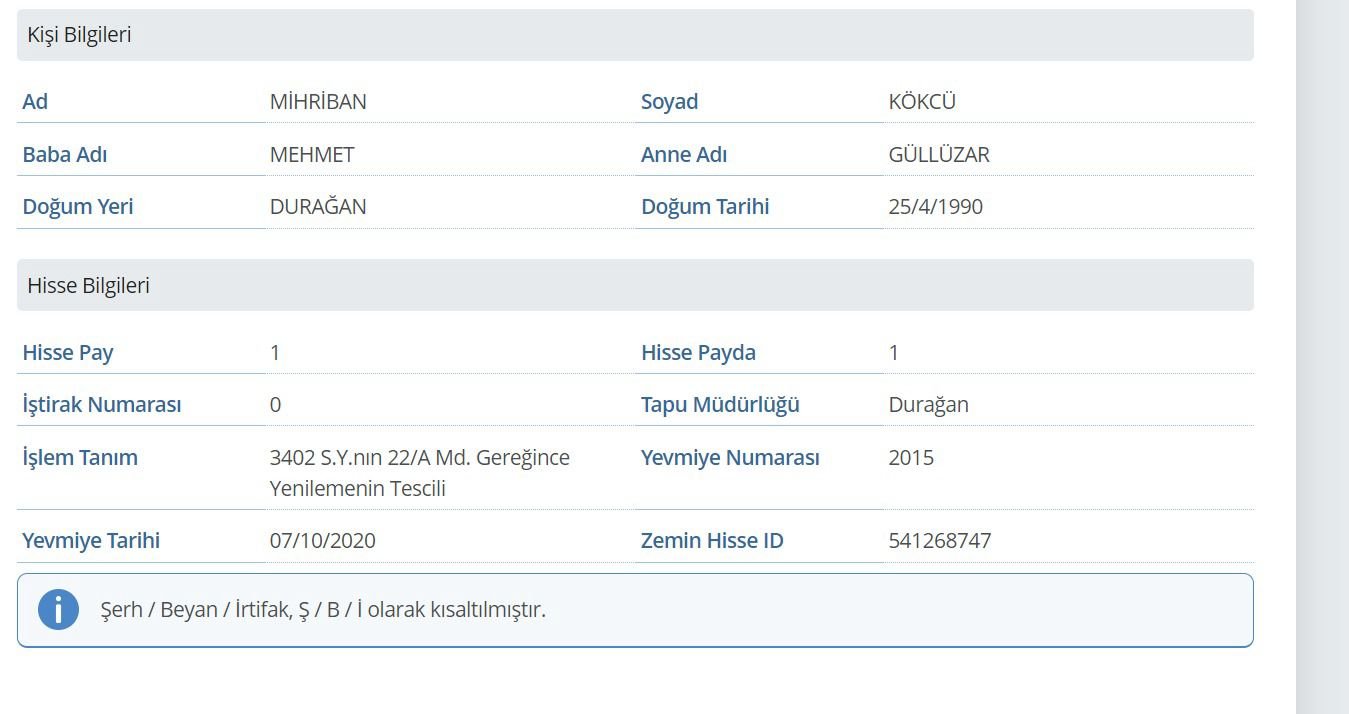Click the surname value KÖKCÜ

coord(922,102)
